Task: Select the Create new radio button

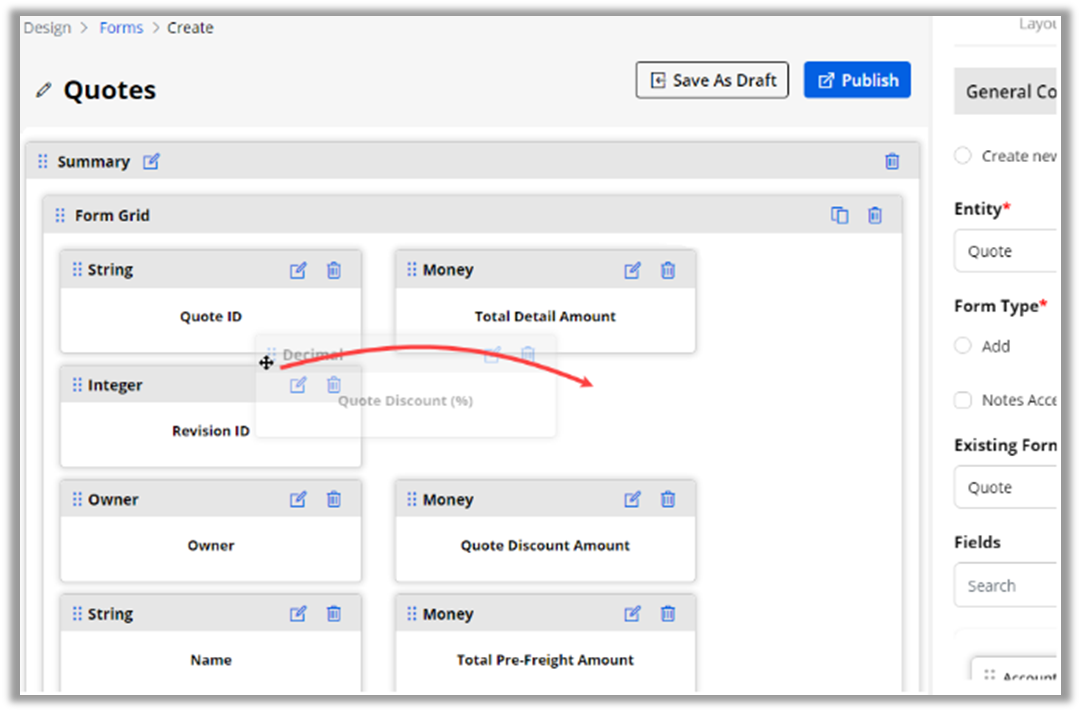Action: coord(962,155)
